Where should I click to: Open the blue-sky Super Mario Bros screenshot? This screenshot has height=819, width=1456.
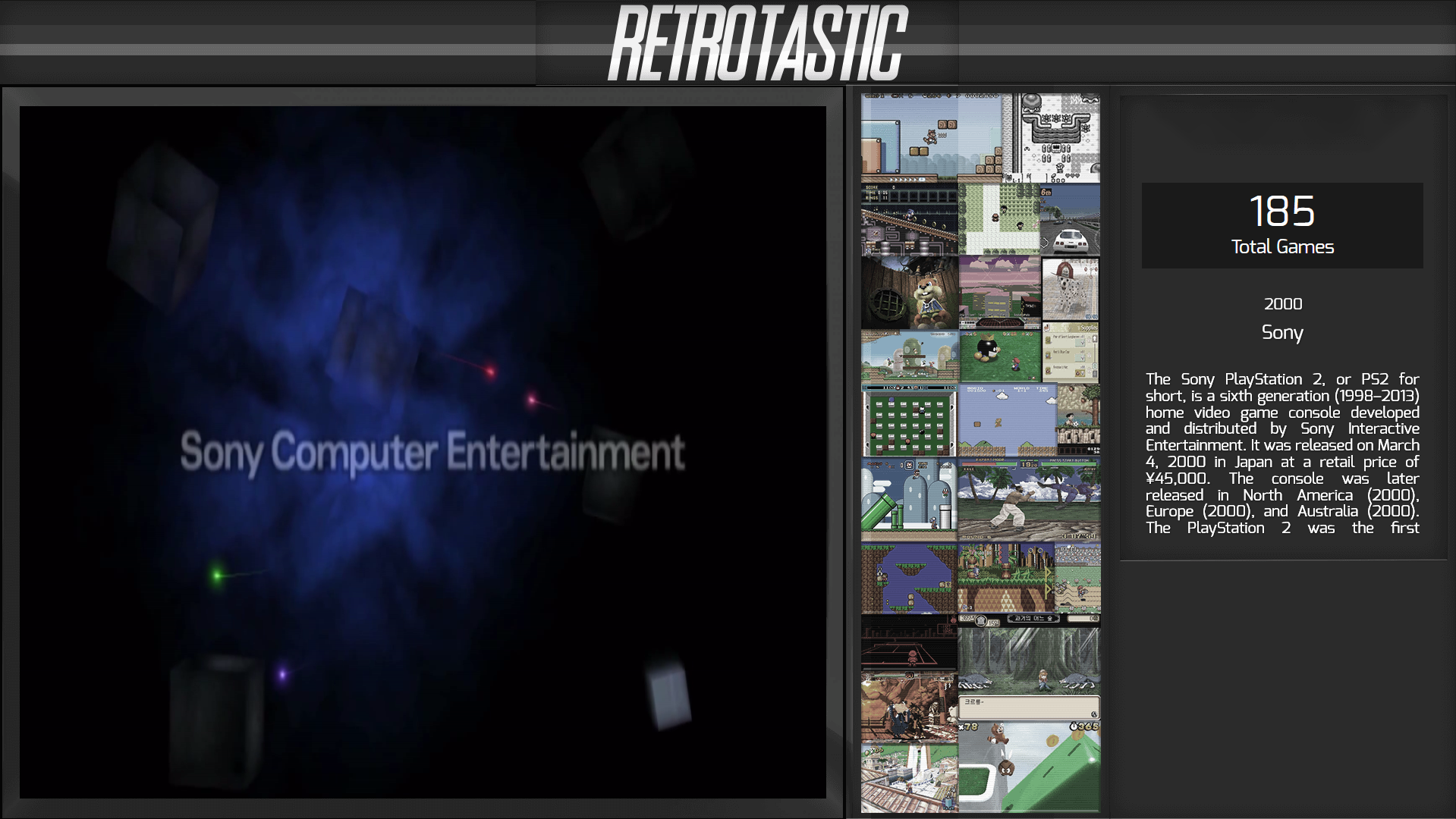pyautogui.click(x=1007, y=420)
